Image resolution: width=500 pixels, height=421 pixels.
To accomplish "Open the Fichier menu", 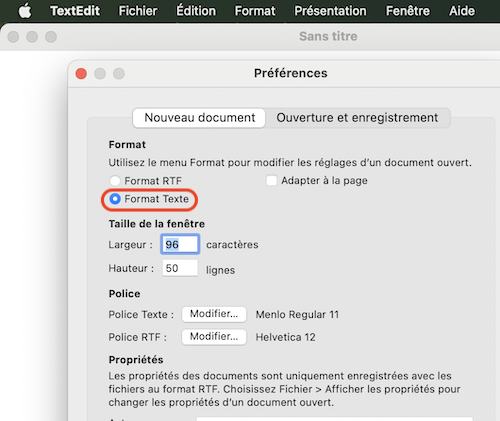I will pos(138,11).
